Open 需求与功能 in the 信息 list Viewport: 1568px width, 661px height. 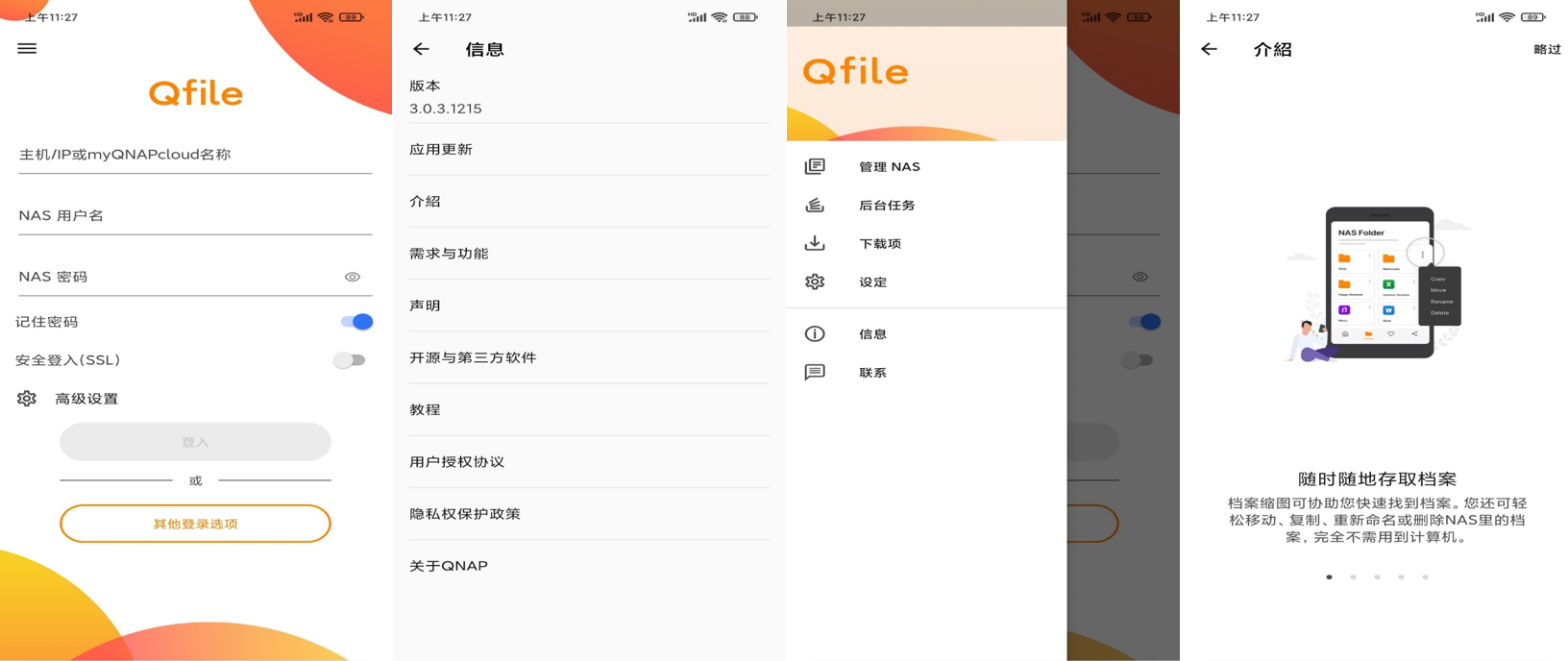pyautogui.click(x=589, y=254)
